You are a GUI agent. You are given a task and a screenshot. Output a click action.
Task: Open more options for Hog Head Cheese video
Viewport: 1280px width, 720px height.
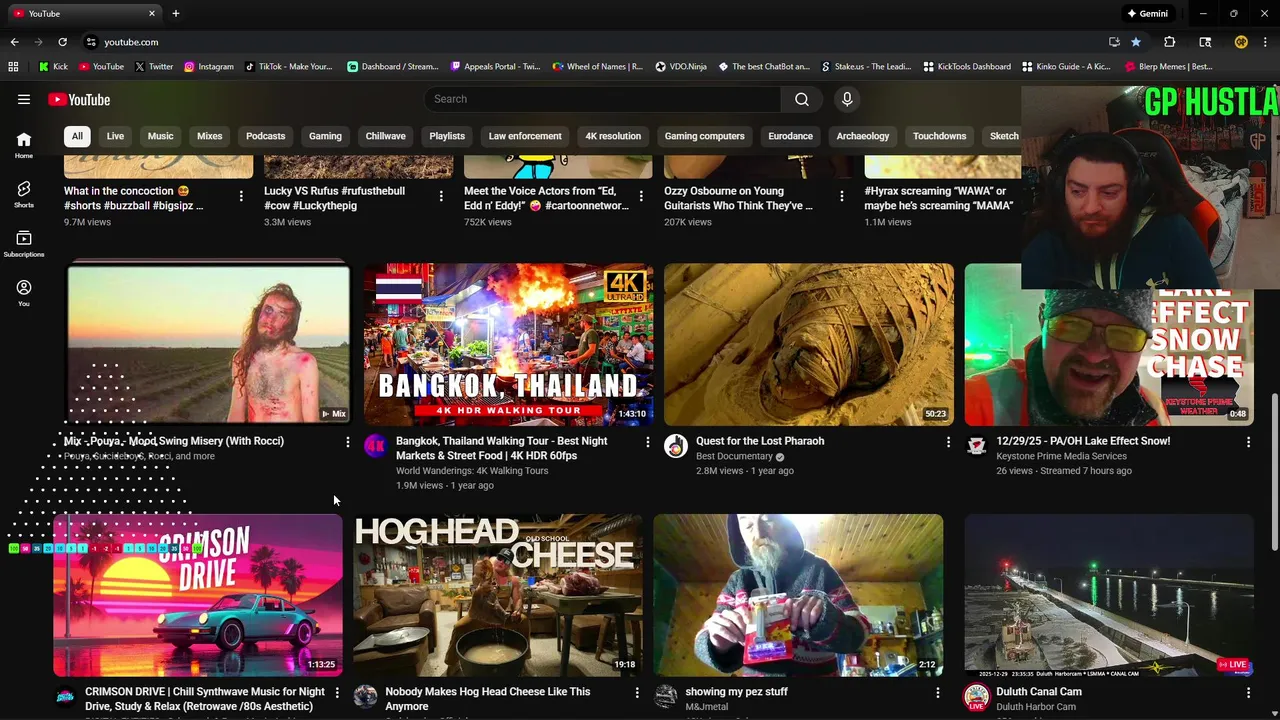pyautogui.click(x=637, y=692)
